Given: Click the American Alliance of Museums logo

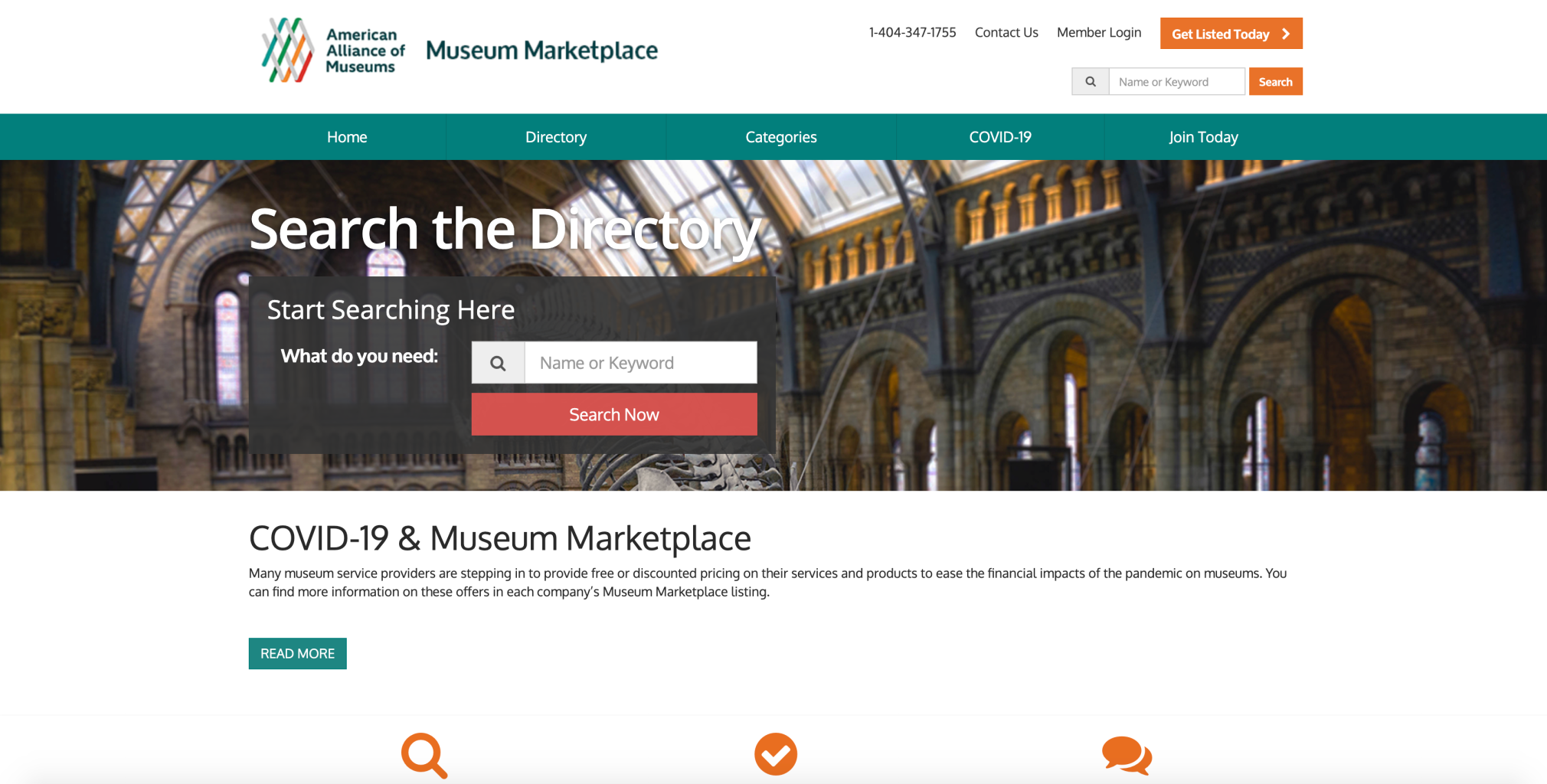Looking at the screenshot, I should [334, 51].
